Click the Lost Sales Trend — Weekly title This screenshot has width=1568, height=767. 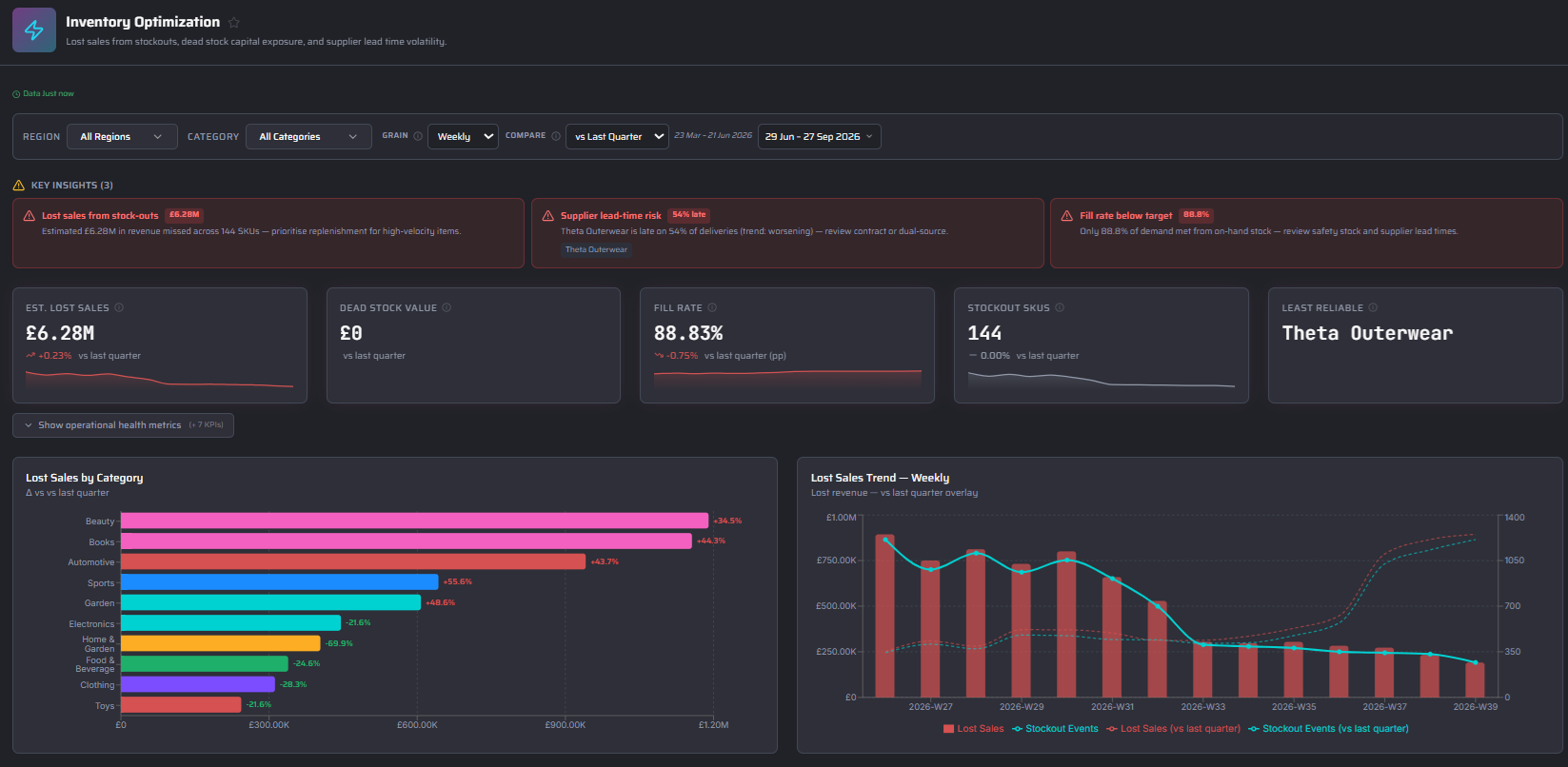tap(880, 478)
